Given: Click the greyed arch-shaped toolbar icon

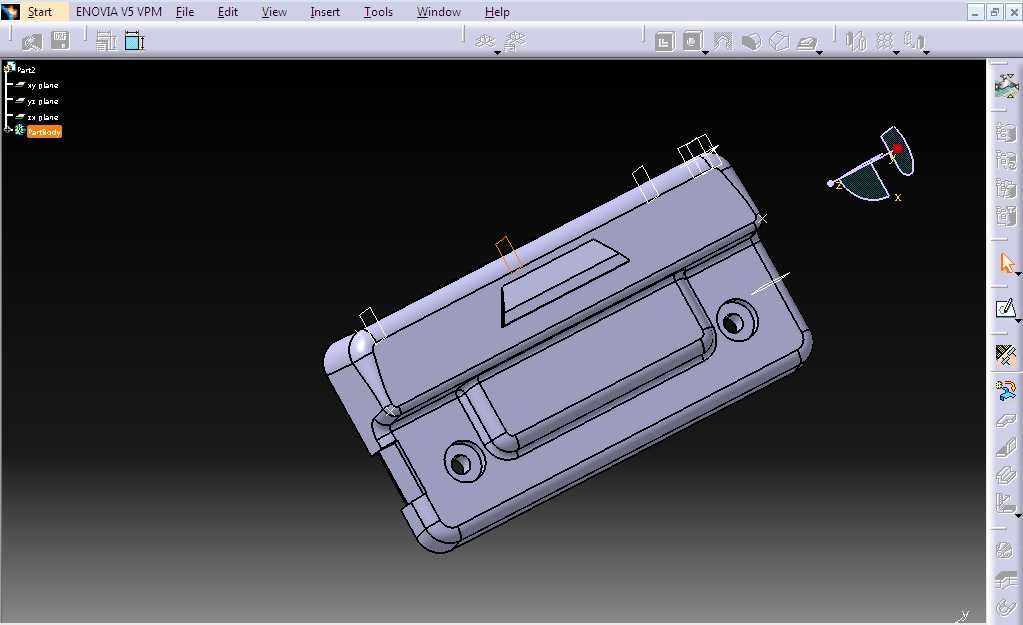Looking at the screenshot, I should coord(722,42).
